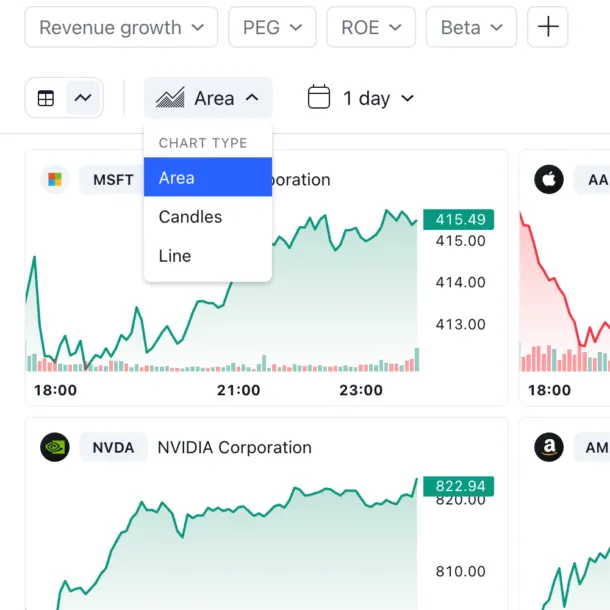This screenshot has width=610, height=610.
Task: Click the NVIDIA logo icon
Action: pos(55,447)
